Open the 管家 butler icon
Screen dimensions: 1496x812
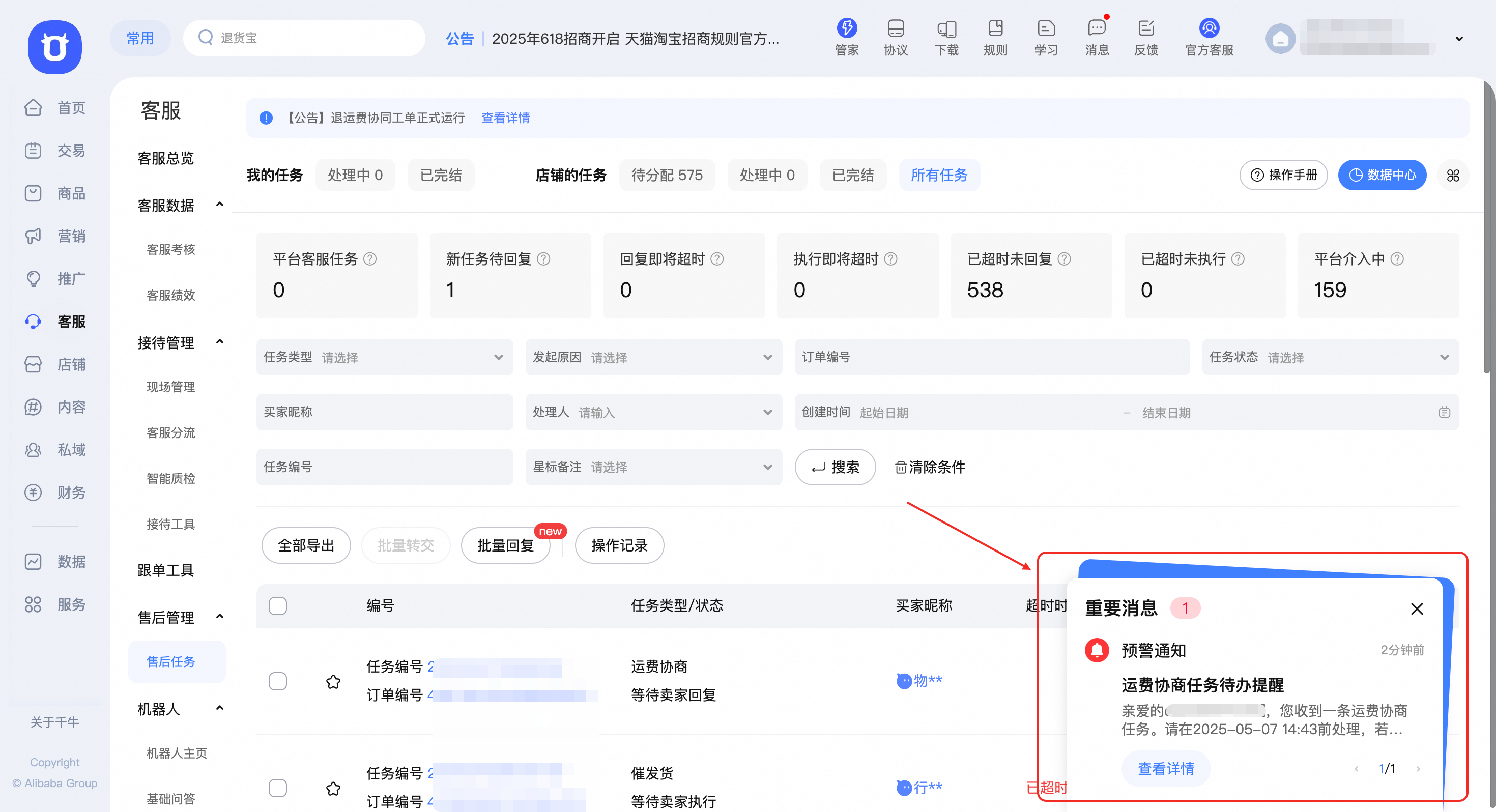(846, 38)
